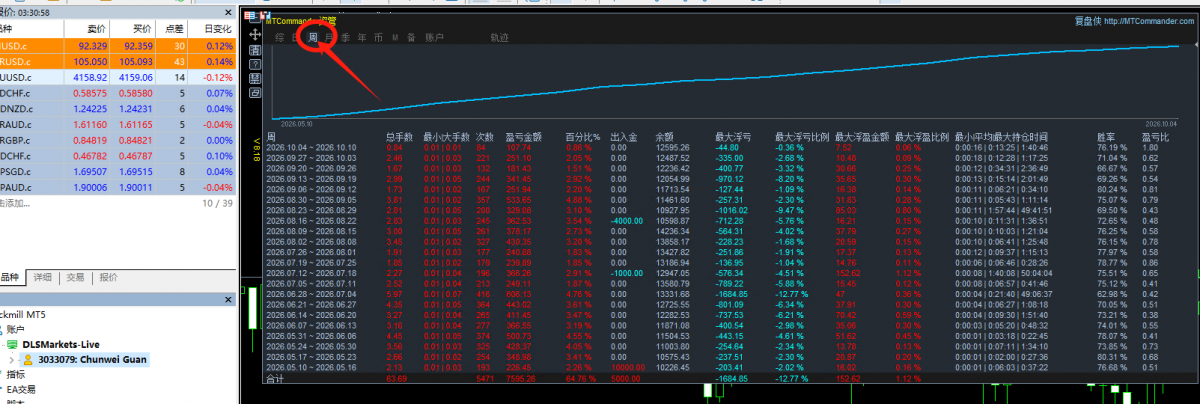This screenshot has width=1200, height=404.
Task: Select the 1.61160 bid price row
Action: [116, 124]
